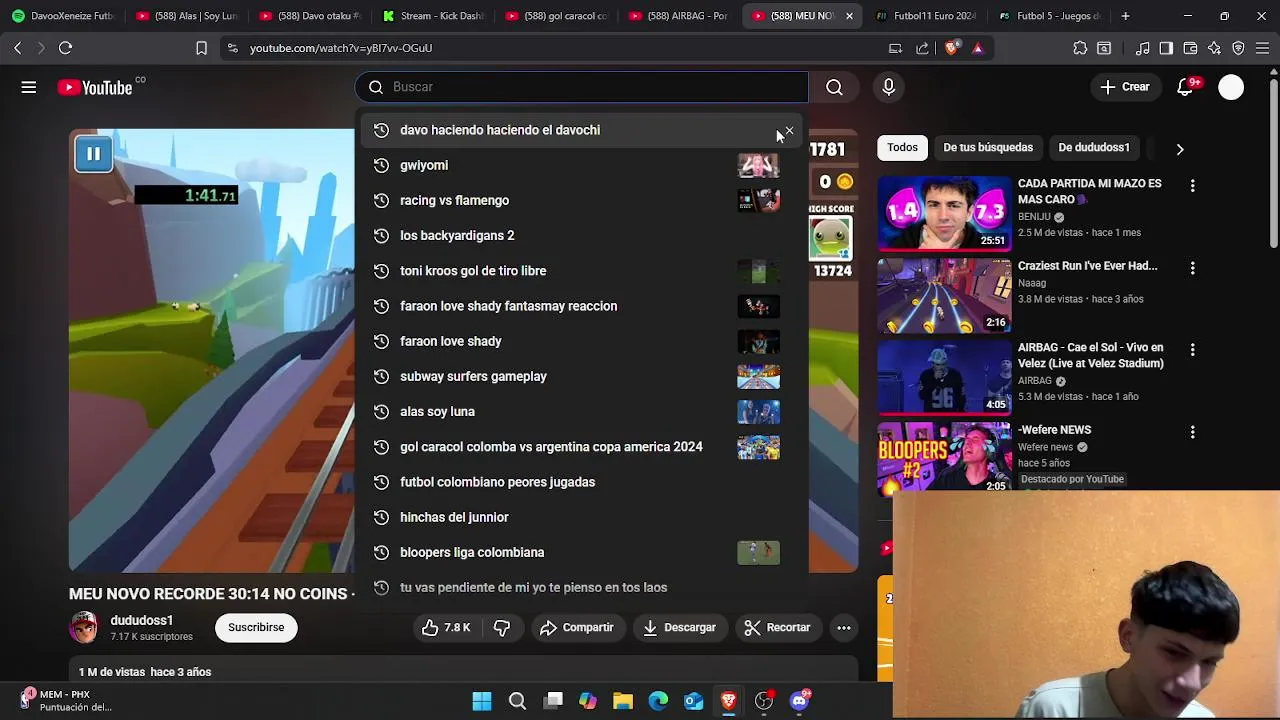Open the notifications bell
Screen dimensions: 1280x720
pyautogui.click(x=1185, y=87)
